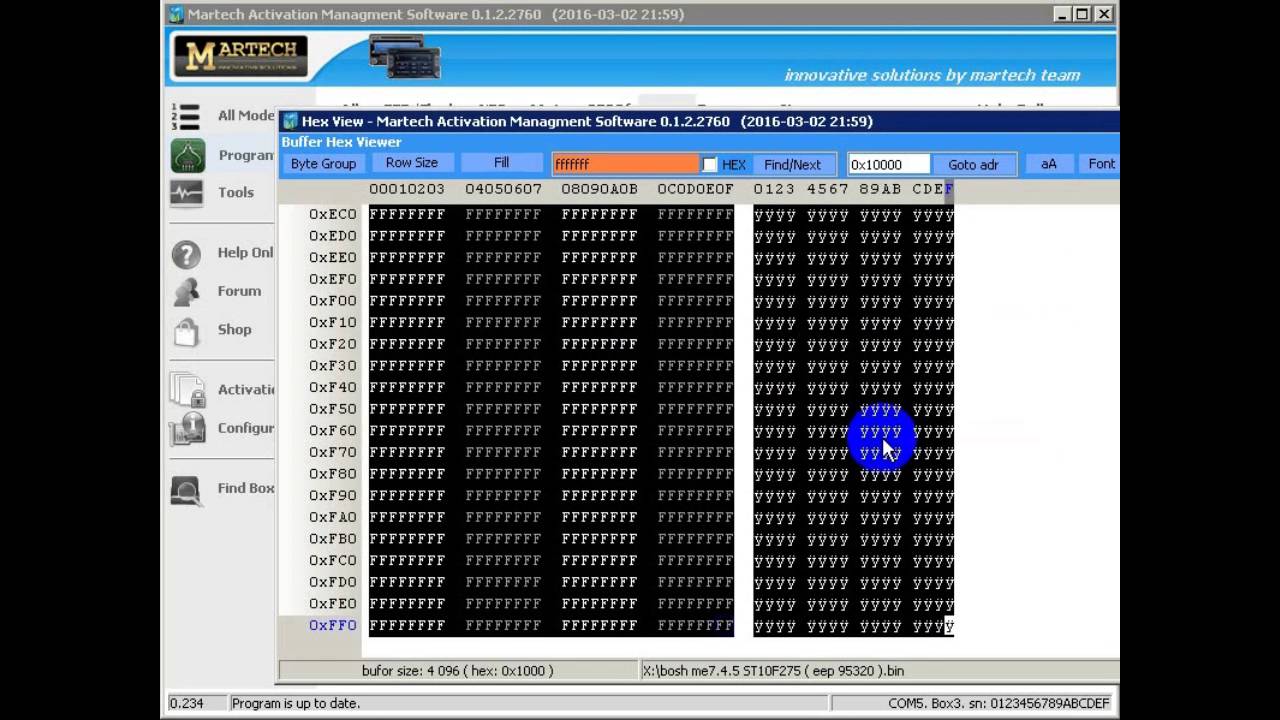Open the Byte Group option
This screenshot has height=720, width=1280.
[x=323, y=163]
